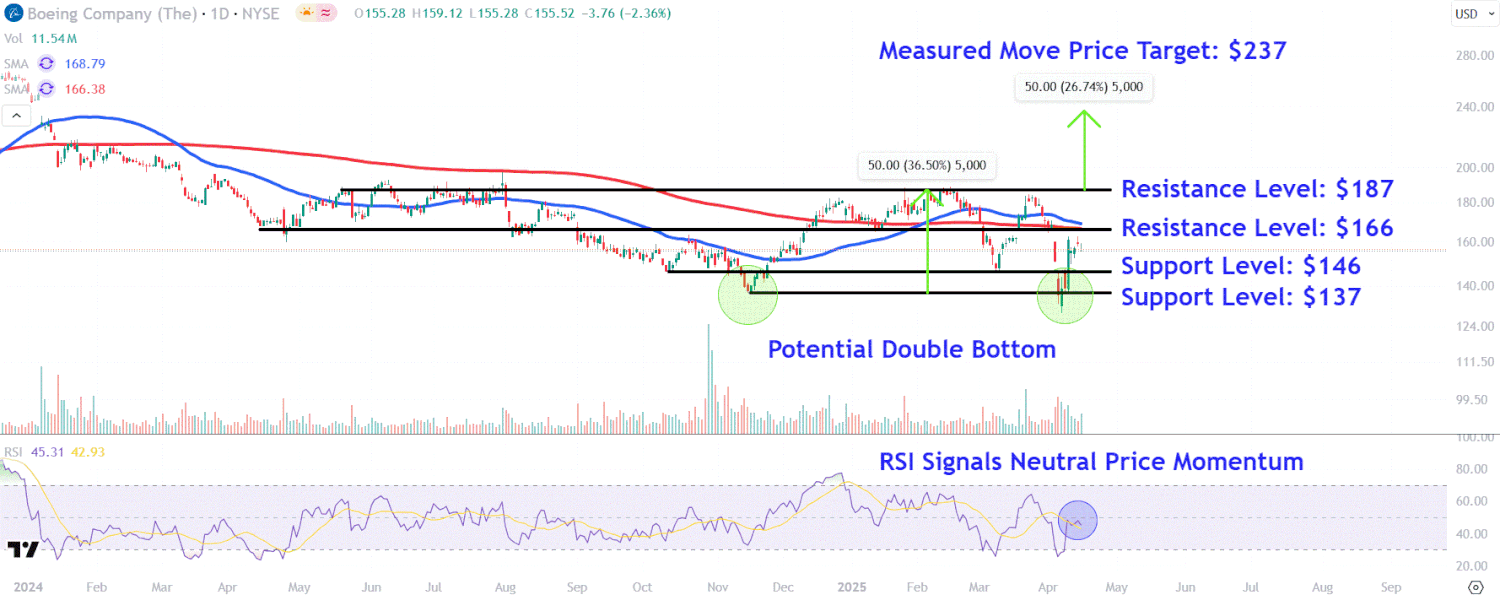Open chart settings gear icon at bottom-right
This screenshot has height=595, width=1500.
point(1475,586)
